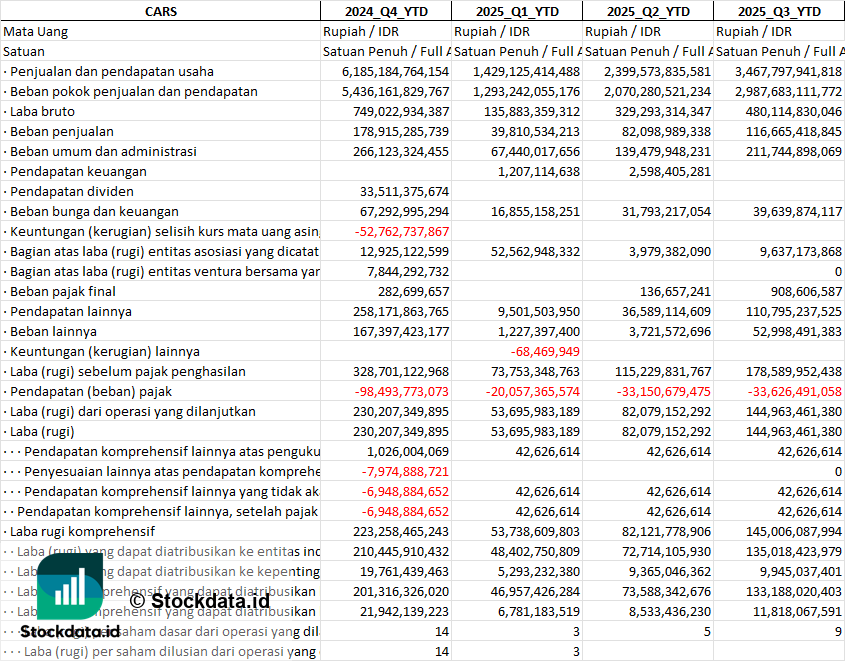Image resolution: width=845 pixels, height=661 pixels.
Task: Select the 2025_Q1_YTD column header
Action: click(516, 11)
